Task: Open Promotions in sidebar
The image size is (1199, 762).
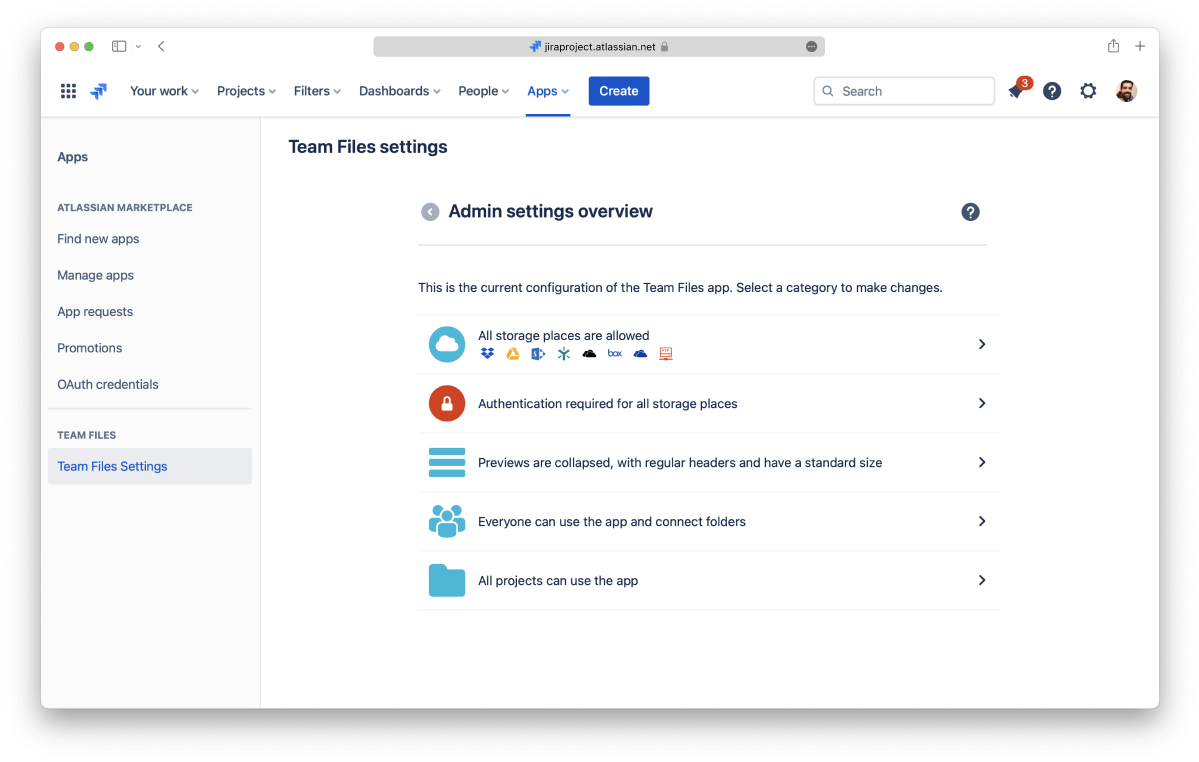Action: tap(90, 348)
